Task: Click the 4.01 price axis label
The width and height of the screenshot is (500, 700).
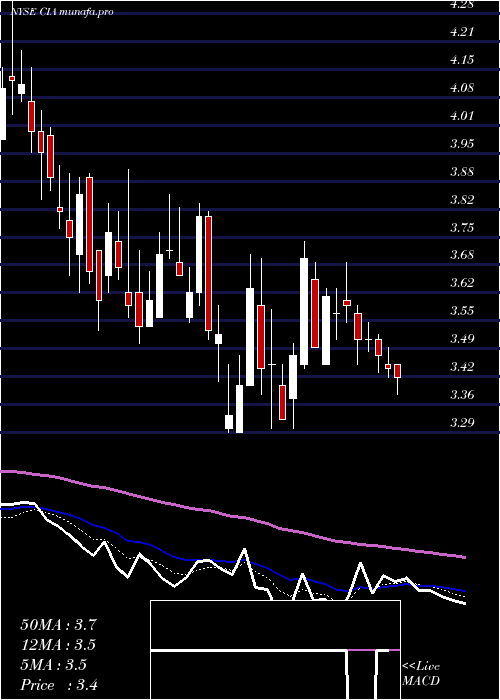Action: pyautogui.click(x=462, y=116)
